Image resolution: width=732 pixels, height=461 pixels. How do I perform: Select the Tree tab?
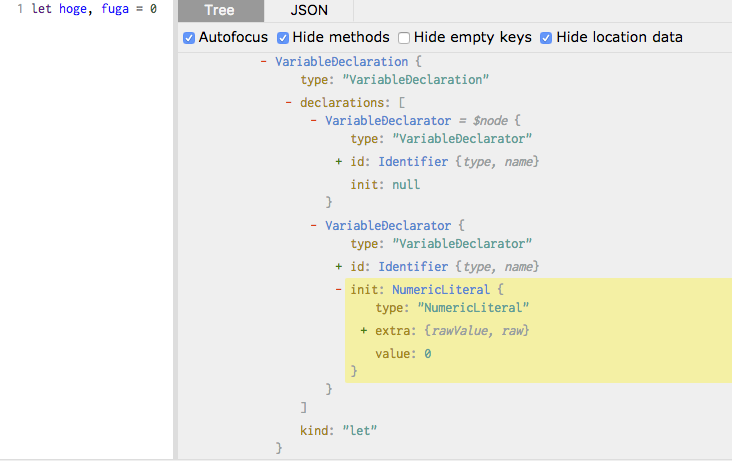click(221, 11)
